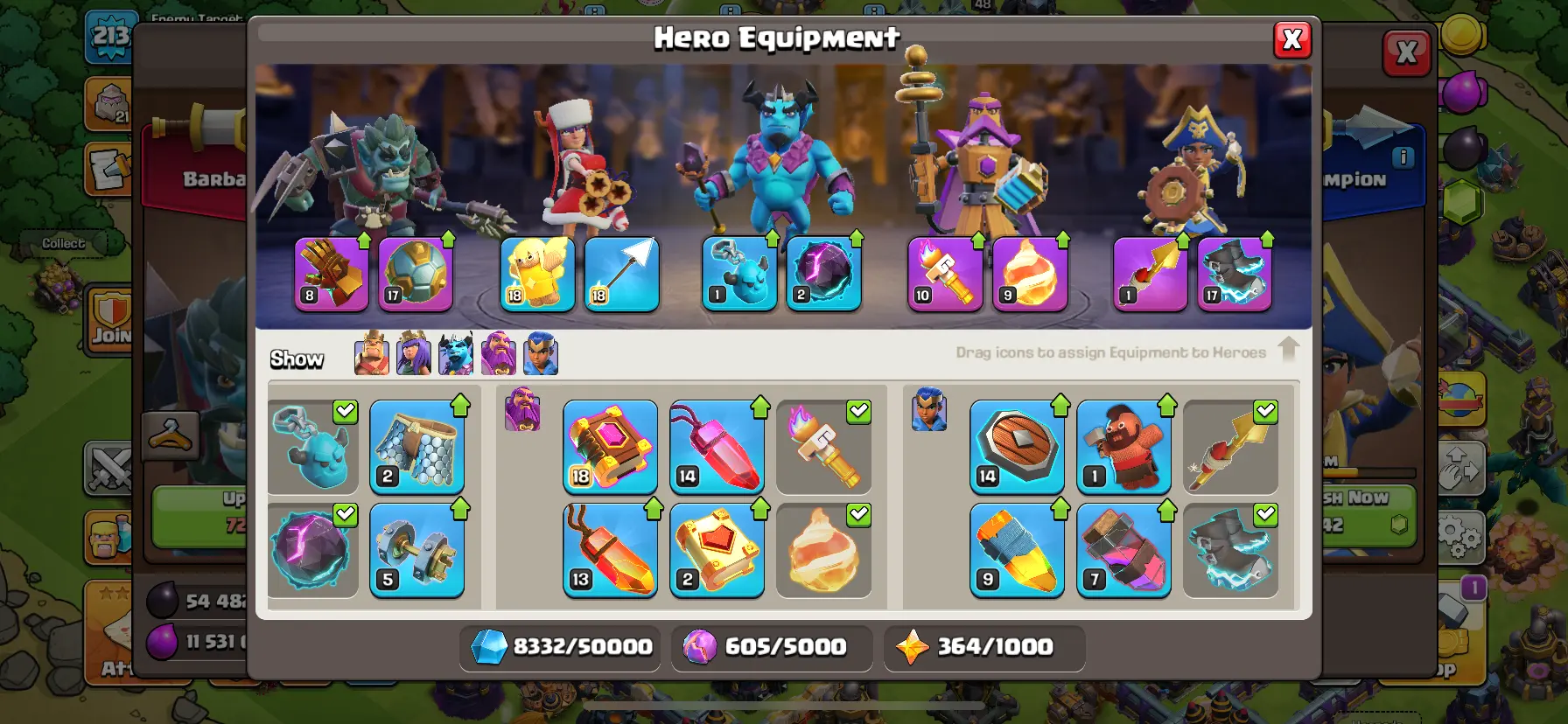Click the arrow beside drag icons hint
The image size is (1568, 724).
point(1288,350)
